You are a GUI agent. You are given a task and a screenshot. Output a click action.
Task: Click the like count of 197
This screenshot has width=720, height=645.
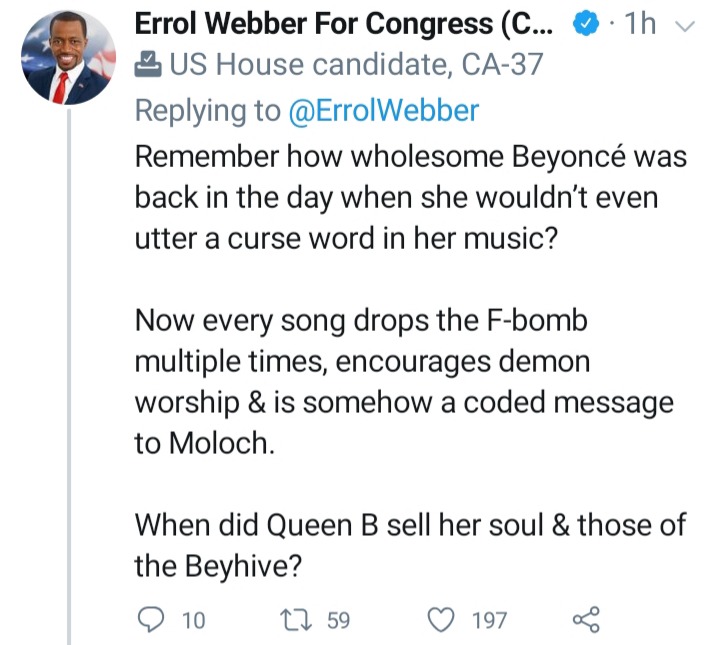(489, 621)
